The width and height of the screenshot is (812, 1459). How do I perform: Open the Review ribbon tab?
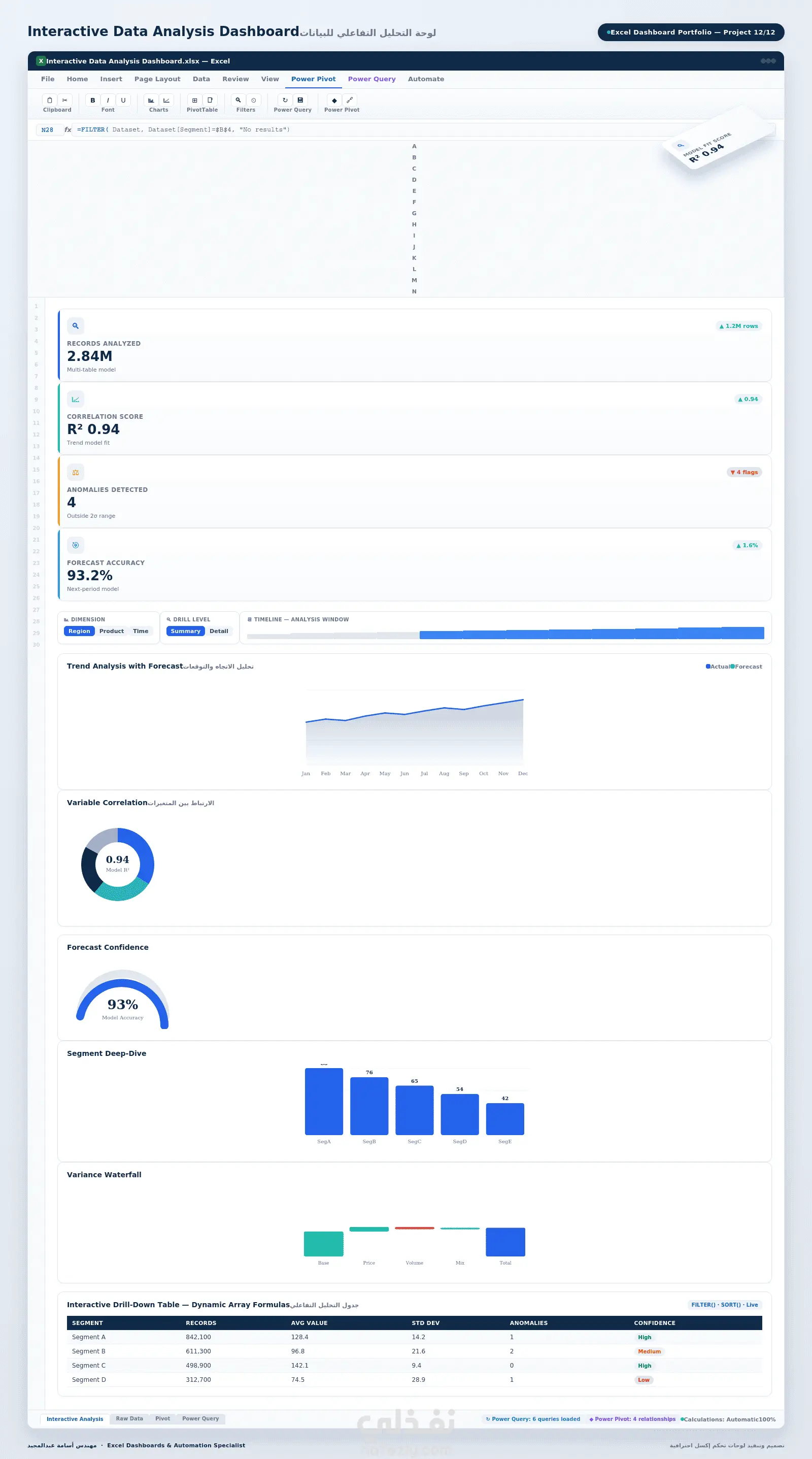(235, 79)
